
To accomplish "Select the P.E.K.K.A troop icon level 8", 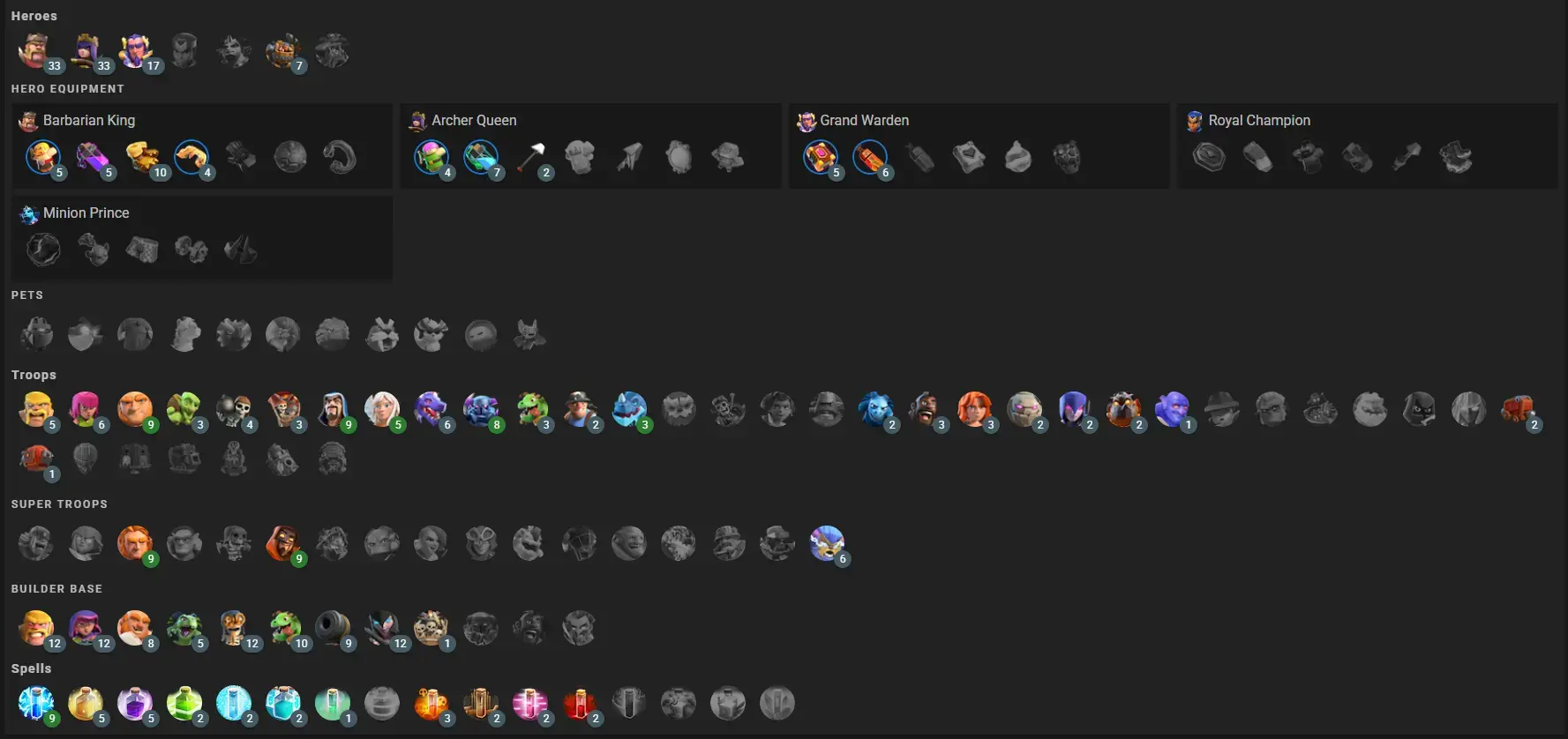I will (x=481, y=409).
